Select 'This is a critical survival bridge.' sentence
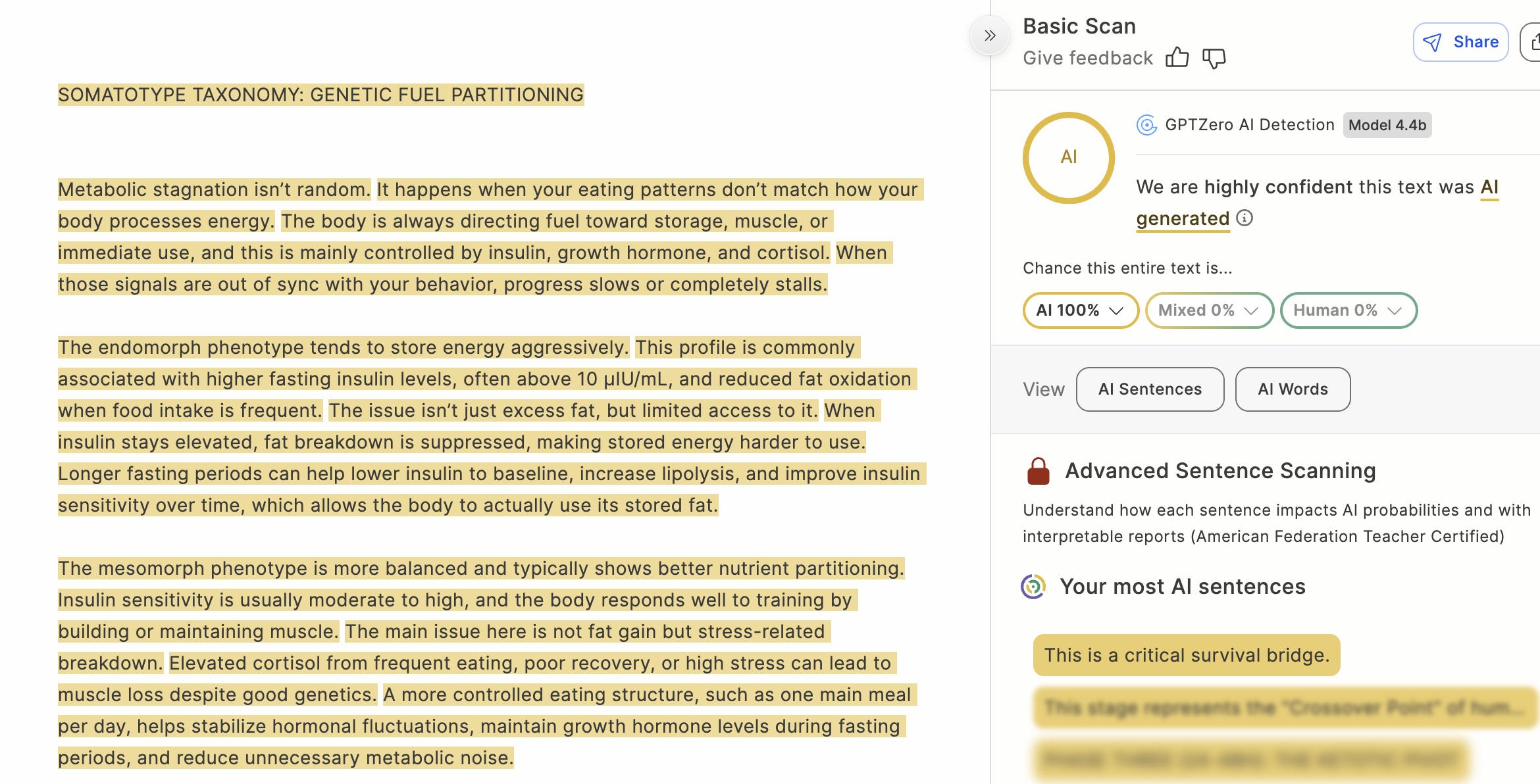The image size is (1540, 784). pyautogui.click(x=1186, y=655)
